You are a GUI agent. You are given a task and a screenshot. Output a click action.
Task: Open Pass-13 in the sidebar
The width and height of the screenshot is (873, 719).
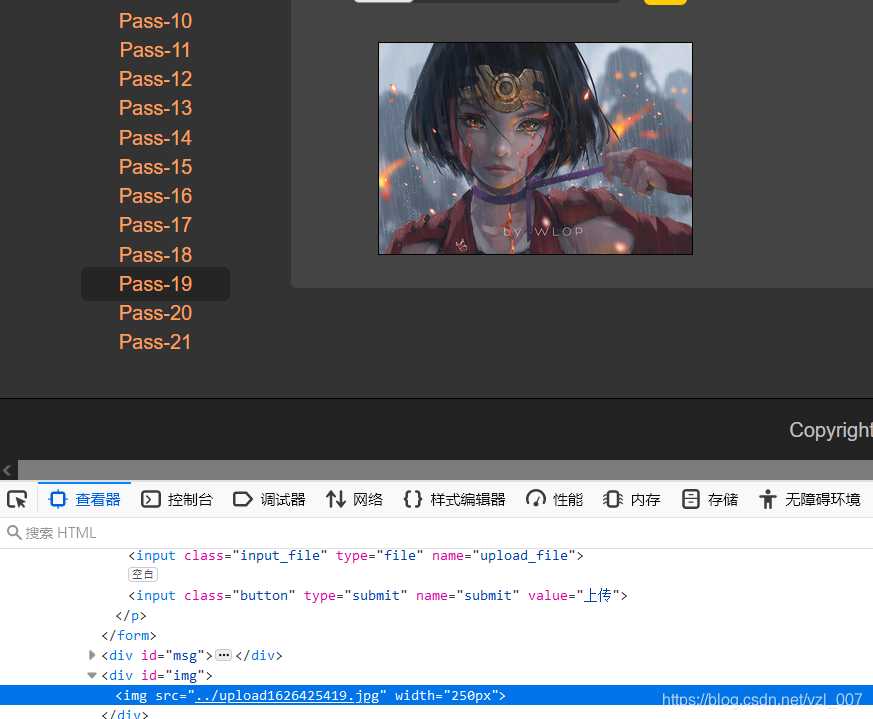click(x=155, y=107)
